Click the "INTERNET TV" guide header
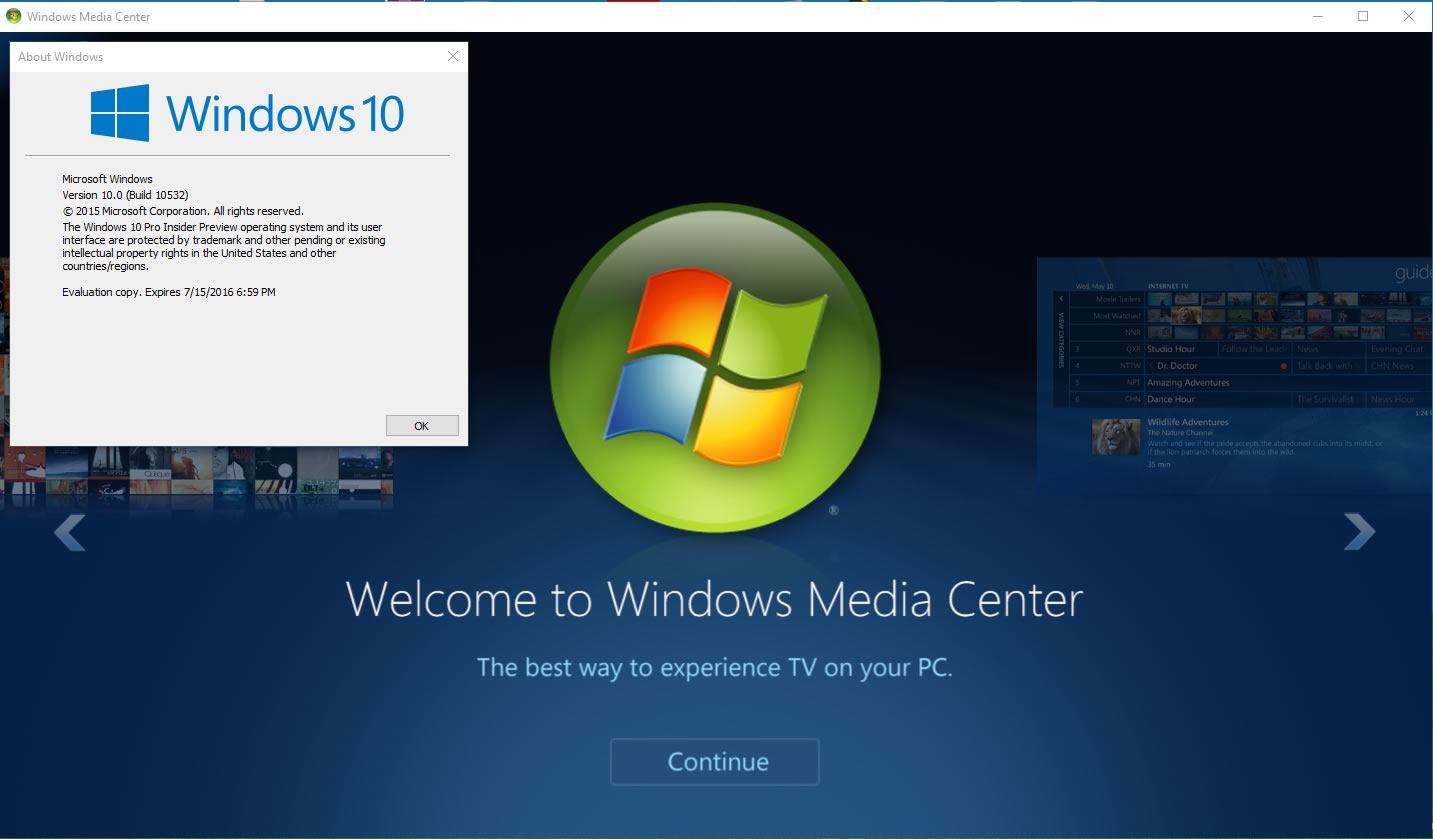Image resolution: width=1433 pixels, height=839 pixels. (x=1168, y=286)
